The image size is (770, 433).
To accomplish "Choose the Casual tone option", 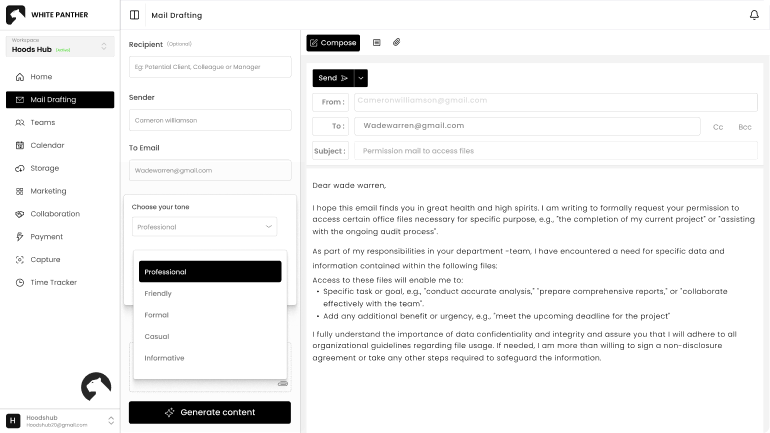I will (x=157, y=336).
